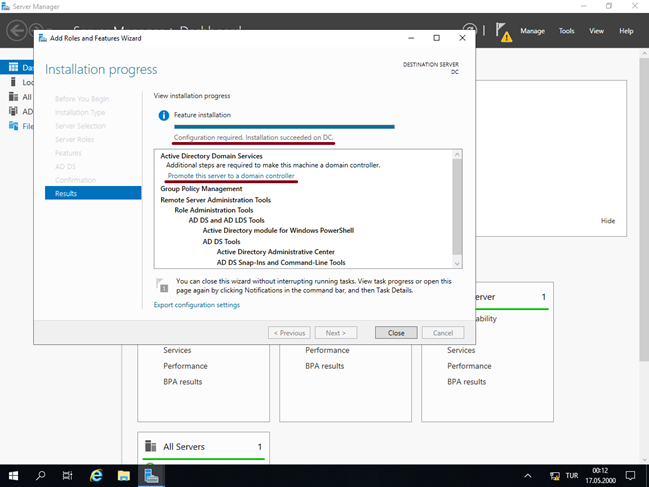
Task: Maximize the Add Roles and Features Wizard
Action: [x=436, y=38]
